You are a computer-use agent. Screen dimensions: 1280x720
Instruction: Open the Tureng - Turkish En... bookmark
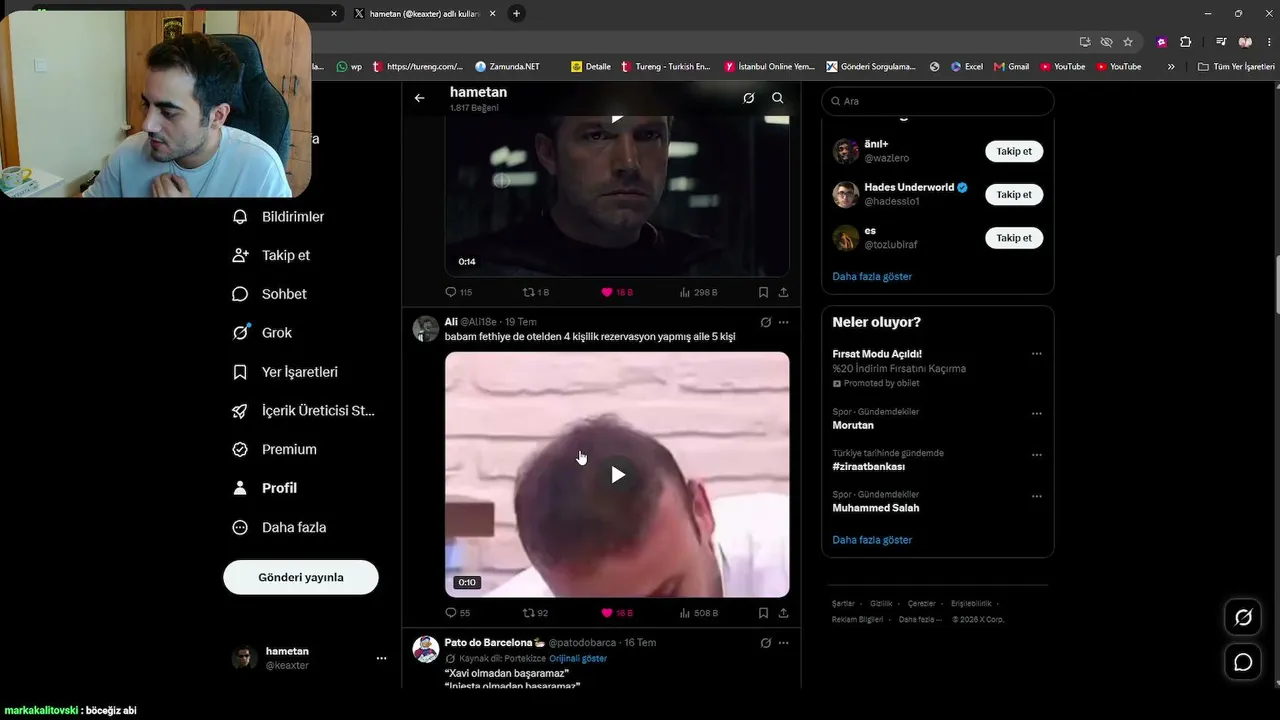pos(665,67)
